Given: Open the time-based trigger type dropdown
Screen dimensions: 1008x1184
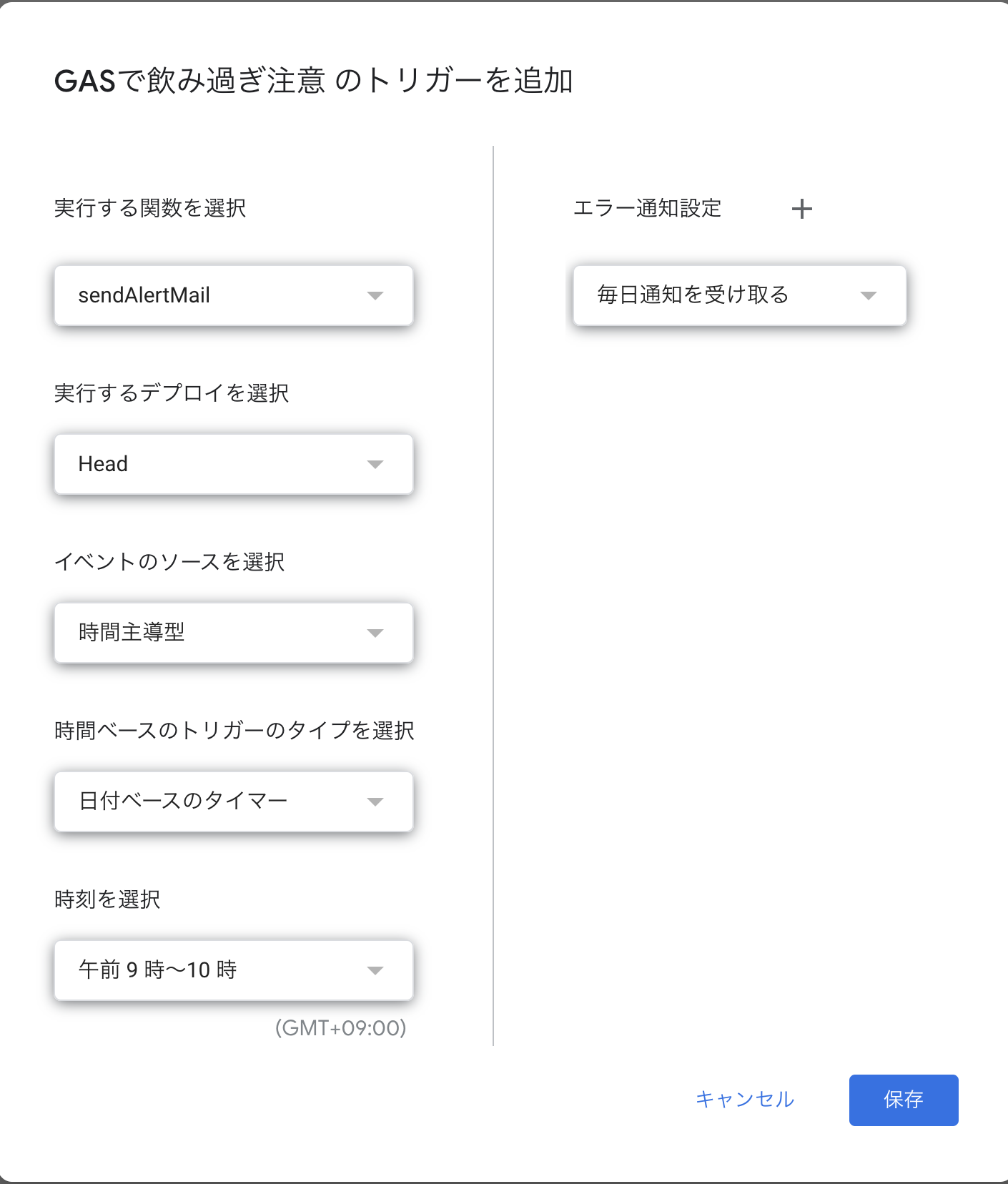Looking at the screenshot, I should (x=234, y=801).
